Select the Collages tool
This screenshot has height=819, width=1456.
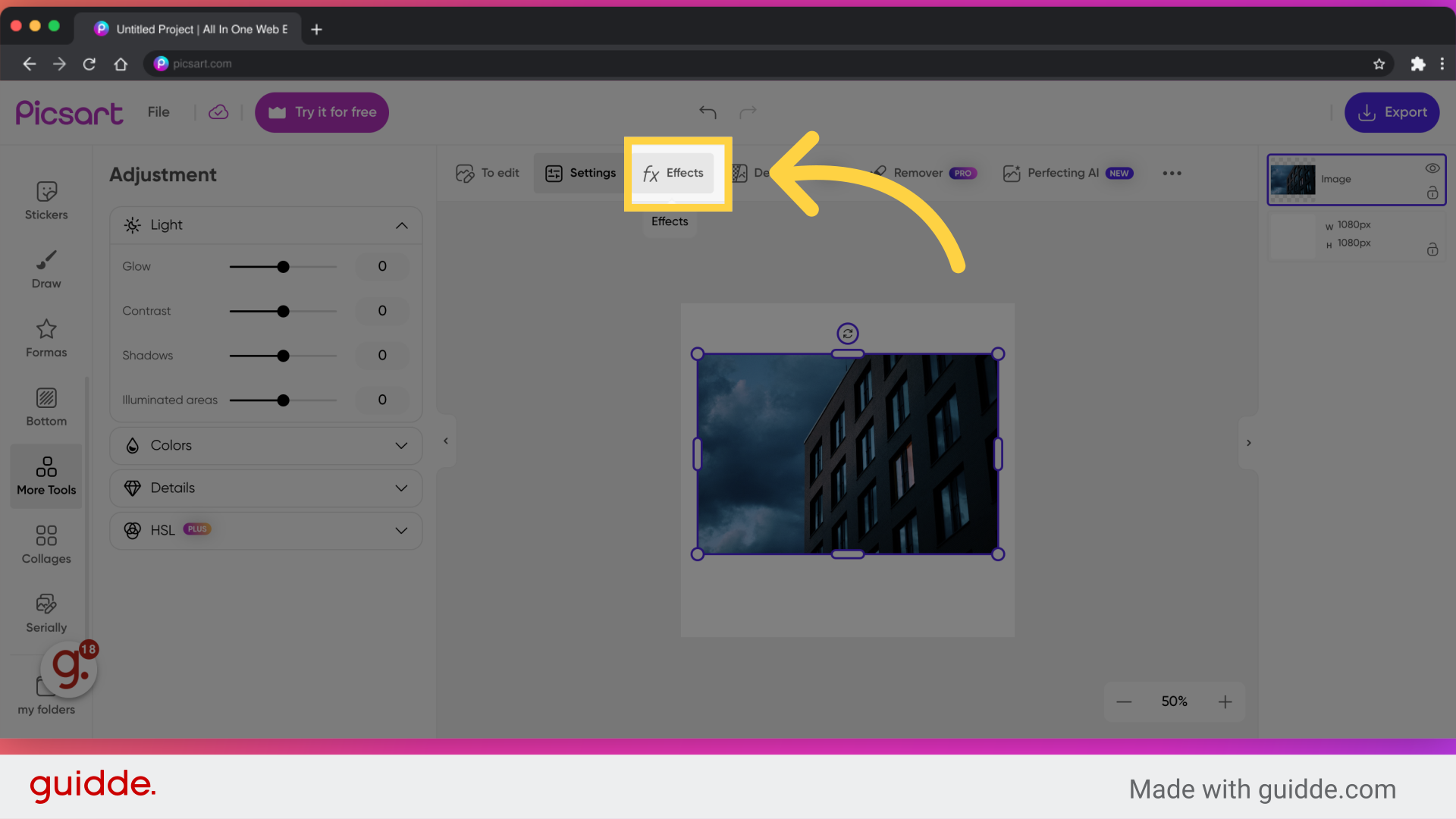pos(45,543)
